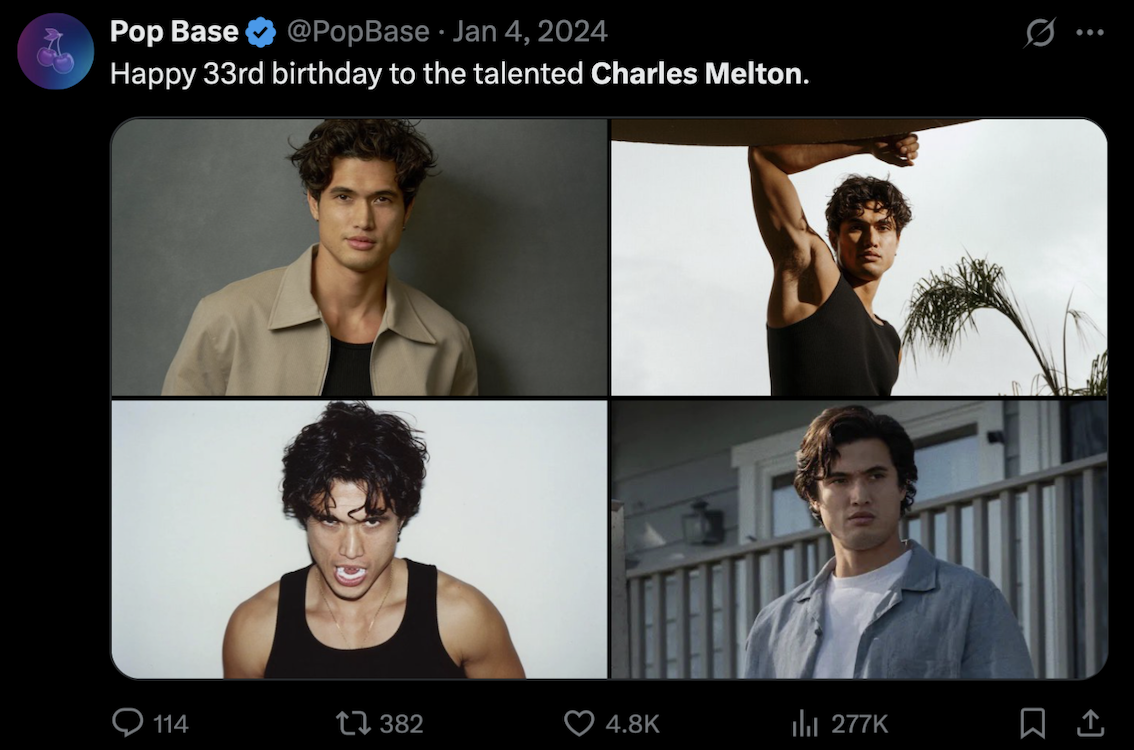Click the @PopBase handle
The width and height of the screenshot is (1134, 750).
[x=358, y=32]
